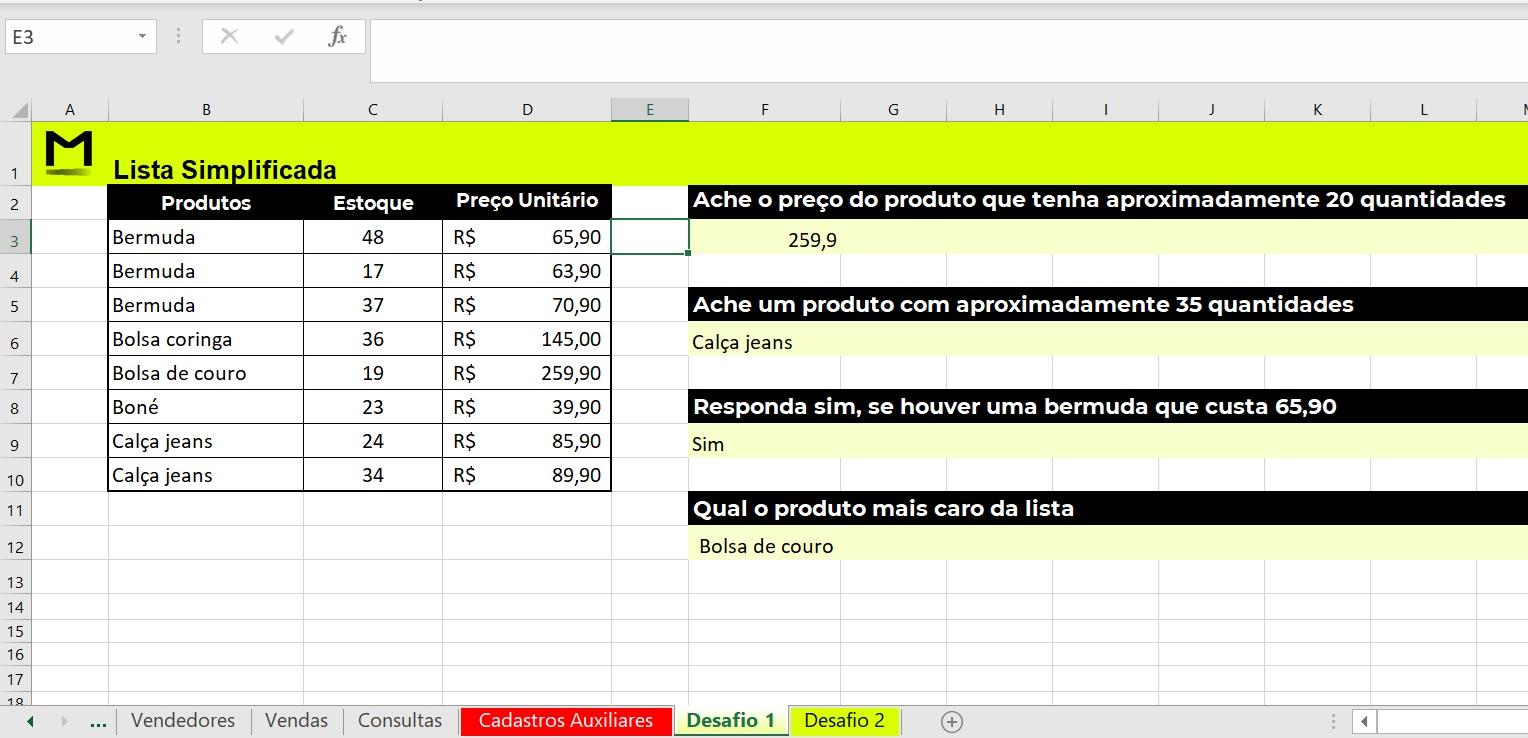The image size is (1528, 738).
Task: Click the Enter checkmark icon in formula bar
Action: [284, 36]
